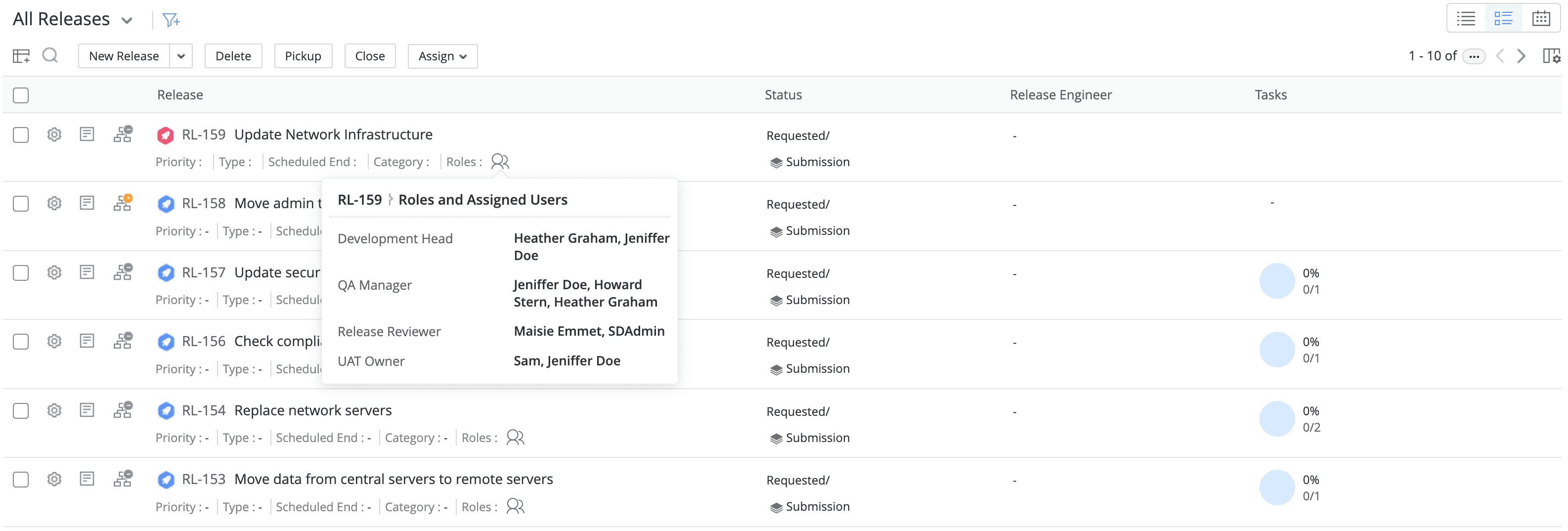Open pagination options via ellipsis
1568x531 pixels.
1474,56
